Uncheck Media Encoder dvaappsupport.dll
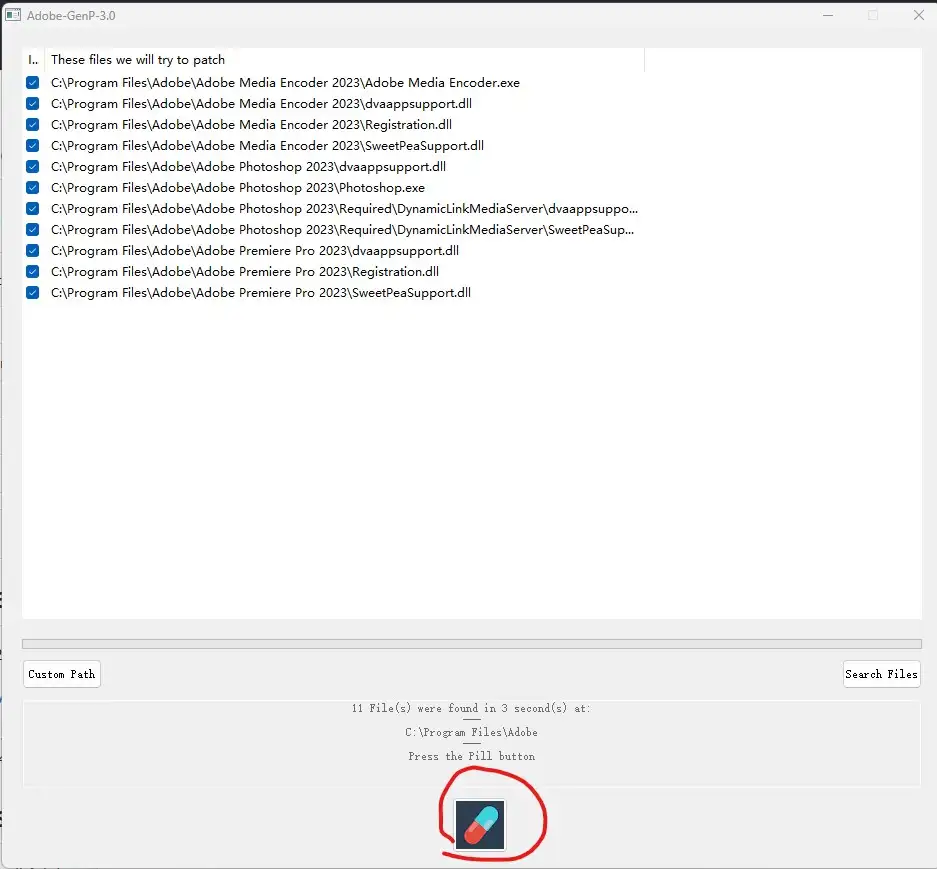This screenshot has height=869, width=937. [x=32, y=103]
